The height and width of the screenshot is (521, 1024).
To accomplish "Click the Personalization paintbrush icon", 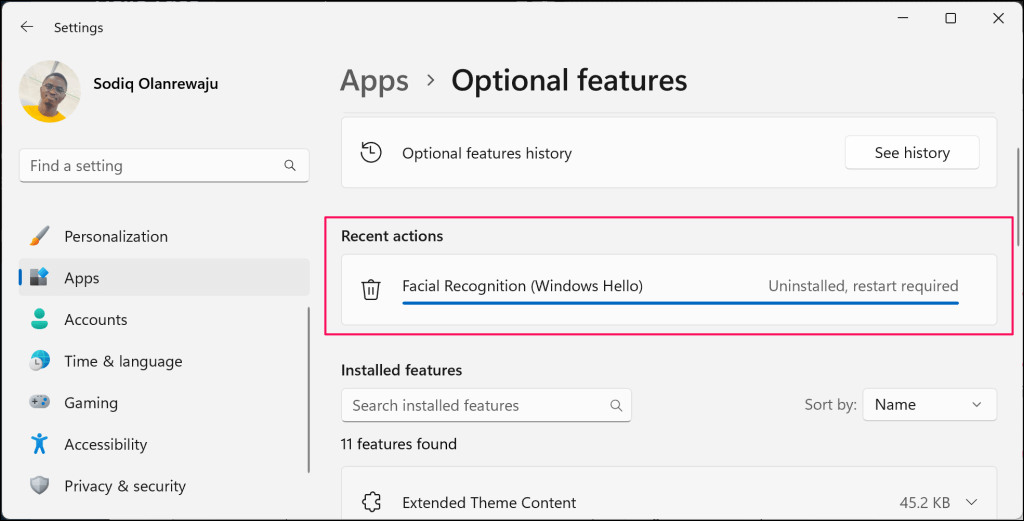I will click(40, 237).
